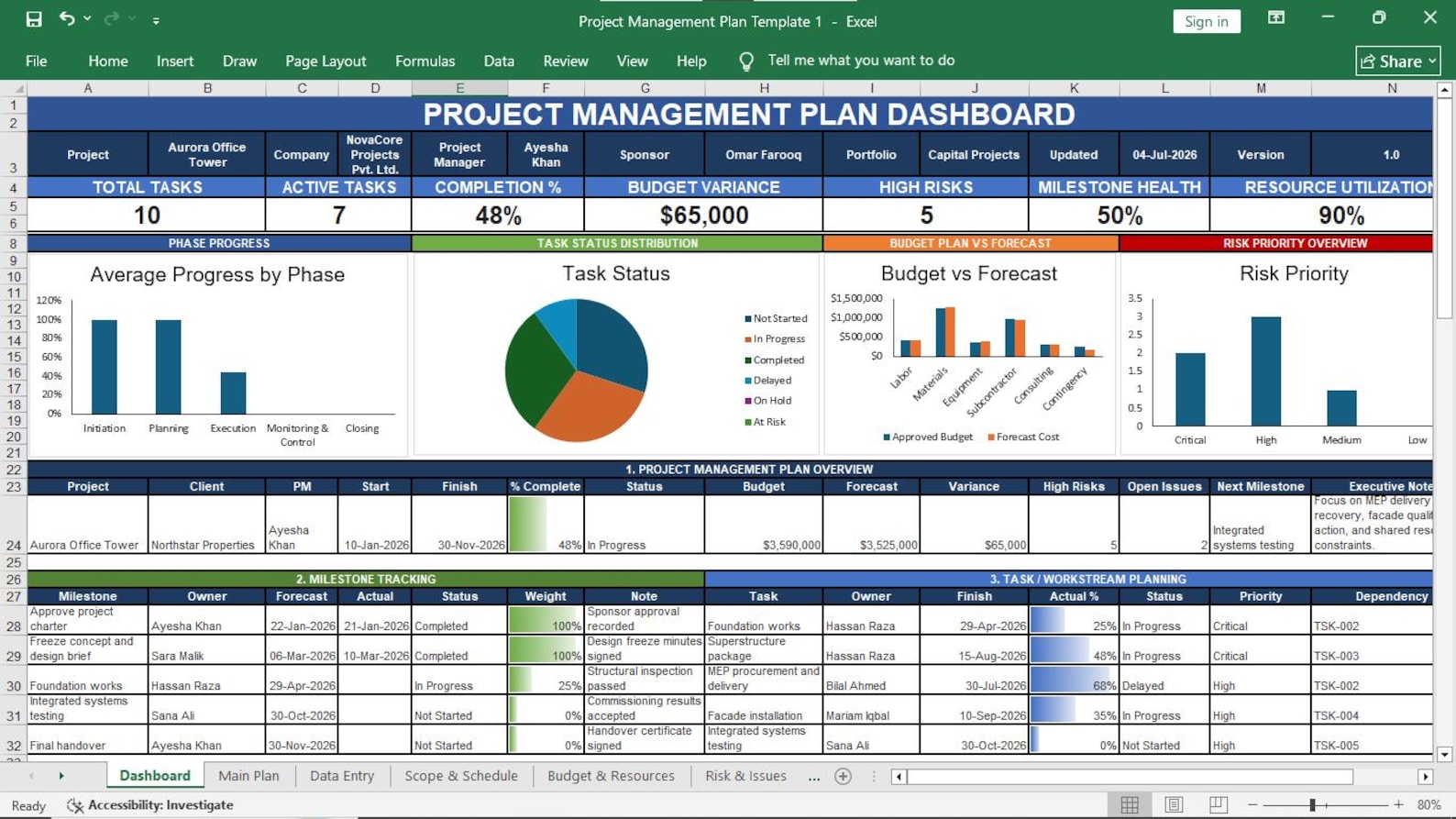This screenshot has width=1456, height=819.
Task: Select the Northstar Properties client cell
Action: [x=207, y=524]
